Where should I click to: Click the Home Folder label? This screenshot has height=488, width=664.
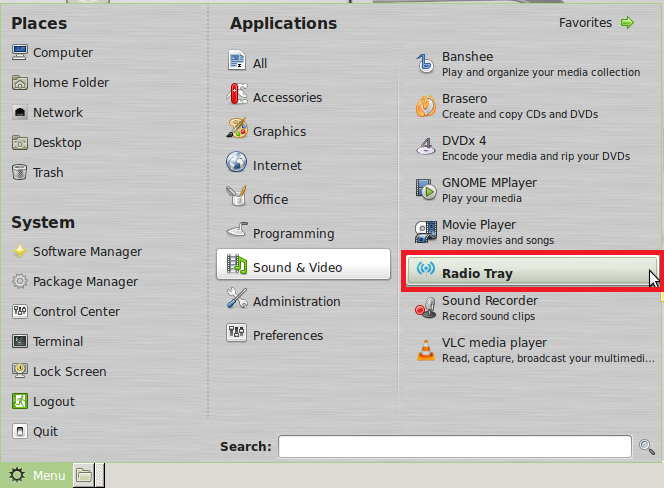71,83
